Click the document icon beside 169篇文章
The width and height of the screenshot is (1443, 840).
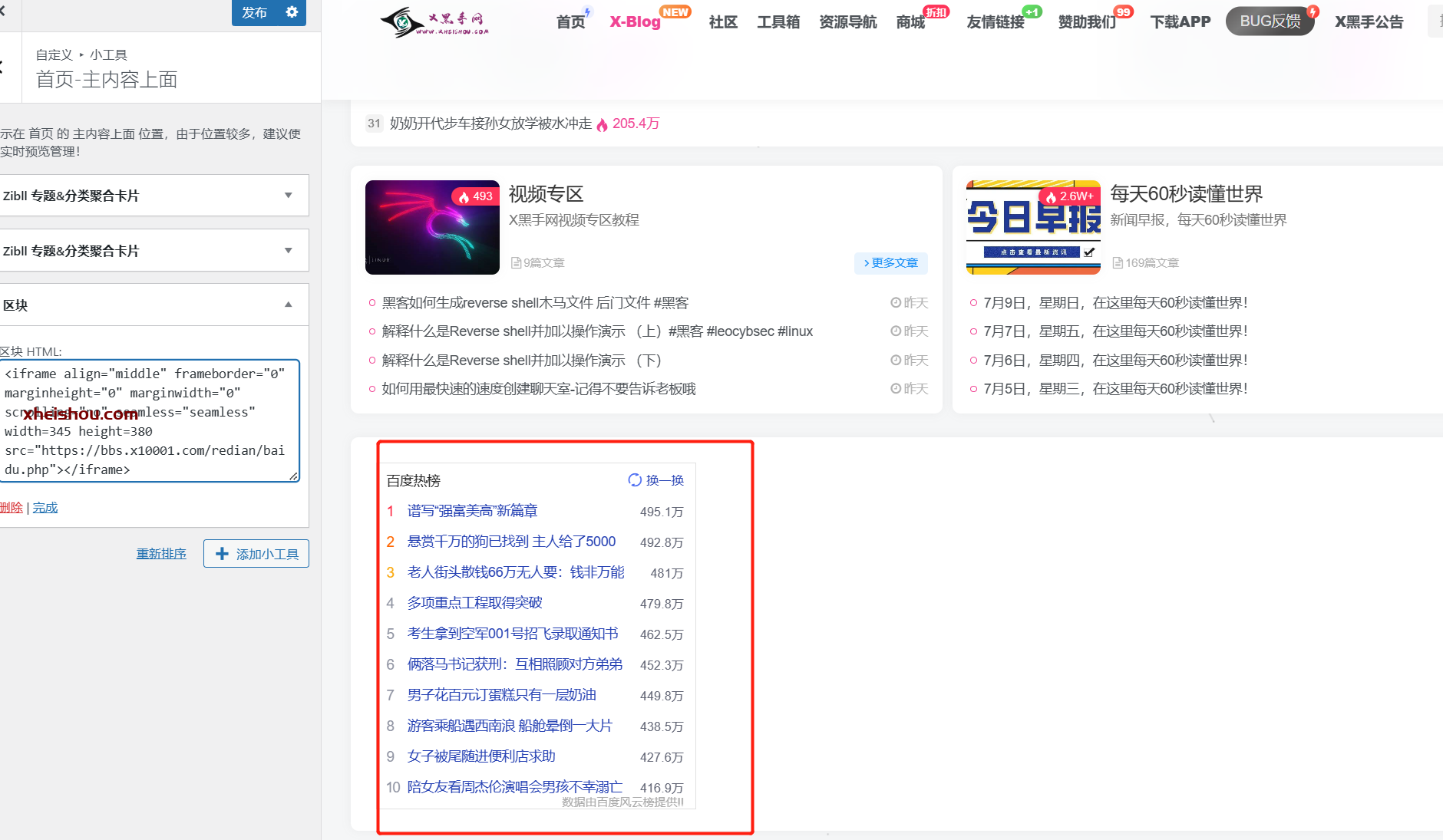1118,263
